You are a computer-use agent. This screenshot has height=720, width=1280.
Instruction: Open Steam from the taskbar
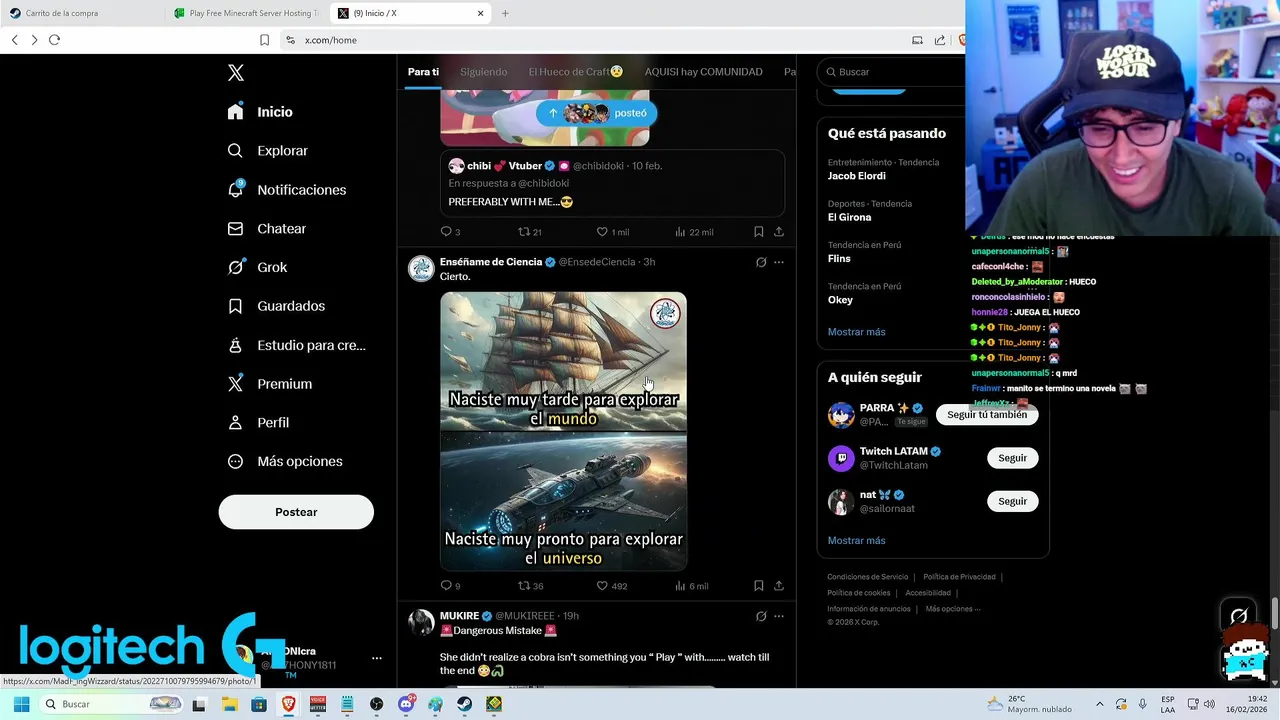[465, 704]
